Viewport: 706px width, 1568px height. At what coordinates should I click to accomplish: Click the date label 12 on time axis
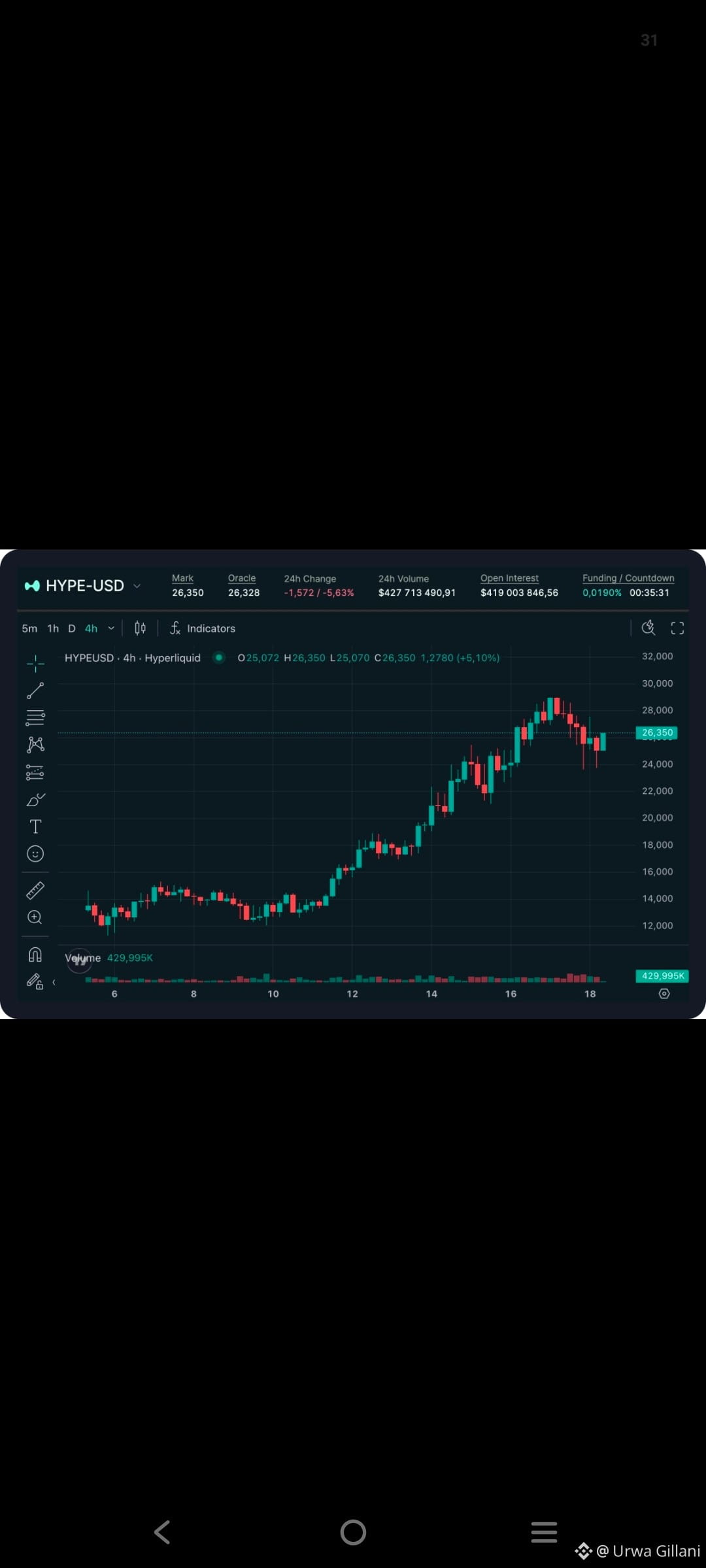352,994
